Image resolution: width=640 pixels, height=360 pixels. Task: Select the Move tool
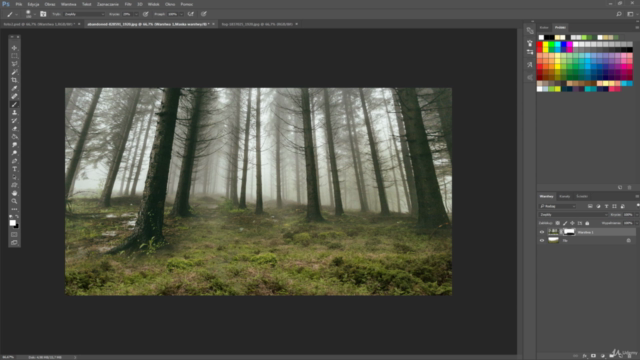(14, 48)
